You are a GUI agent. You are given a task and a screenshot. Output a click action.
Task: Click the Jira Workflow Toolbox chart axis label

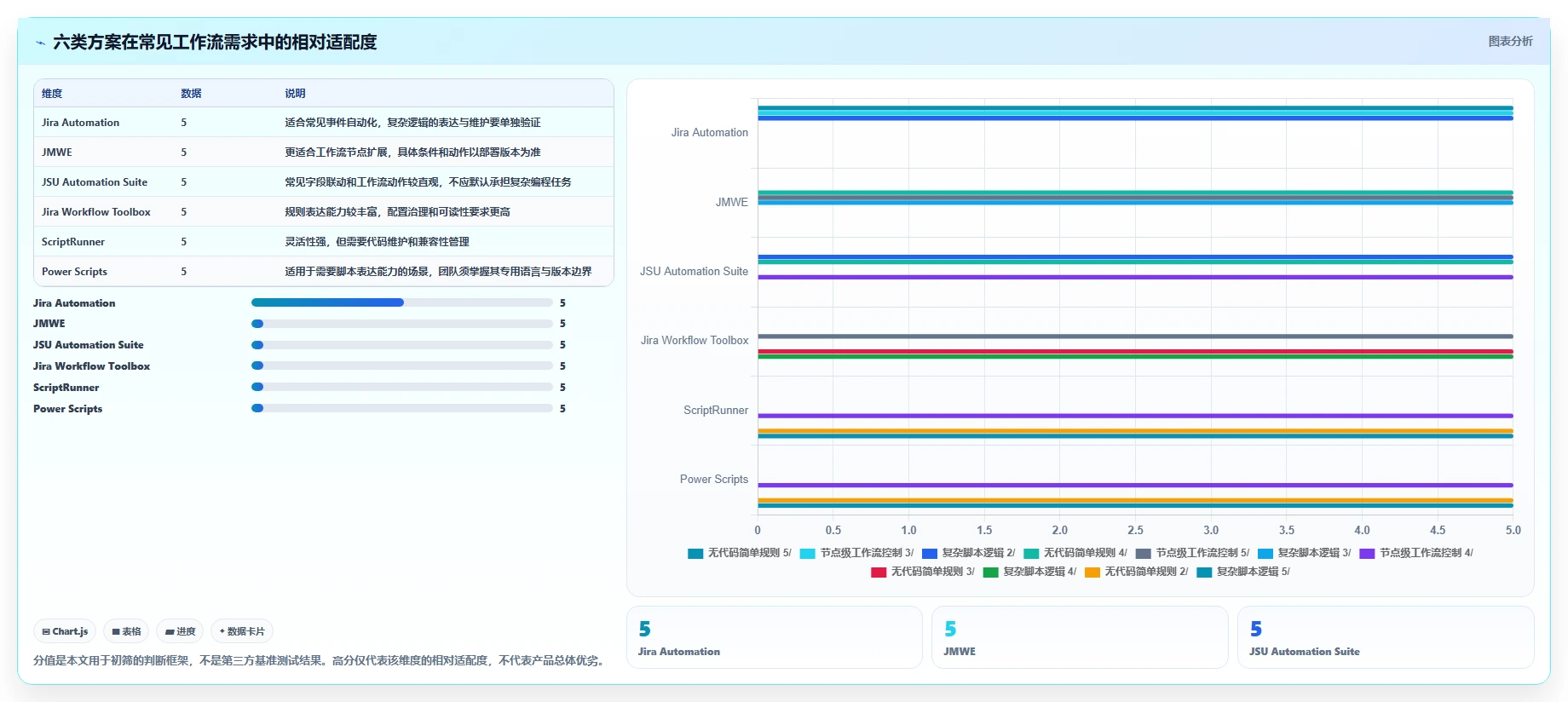tap(695, 341)
